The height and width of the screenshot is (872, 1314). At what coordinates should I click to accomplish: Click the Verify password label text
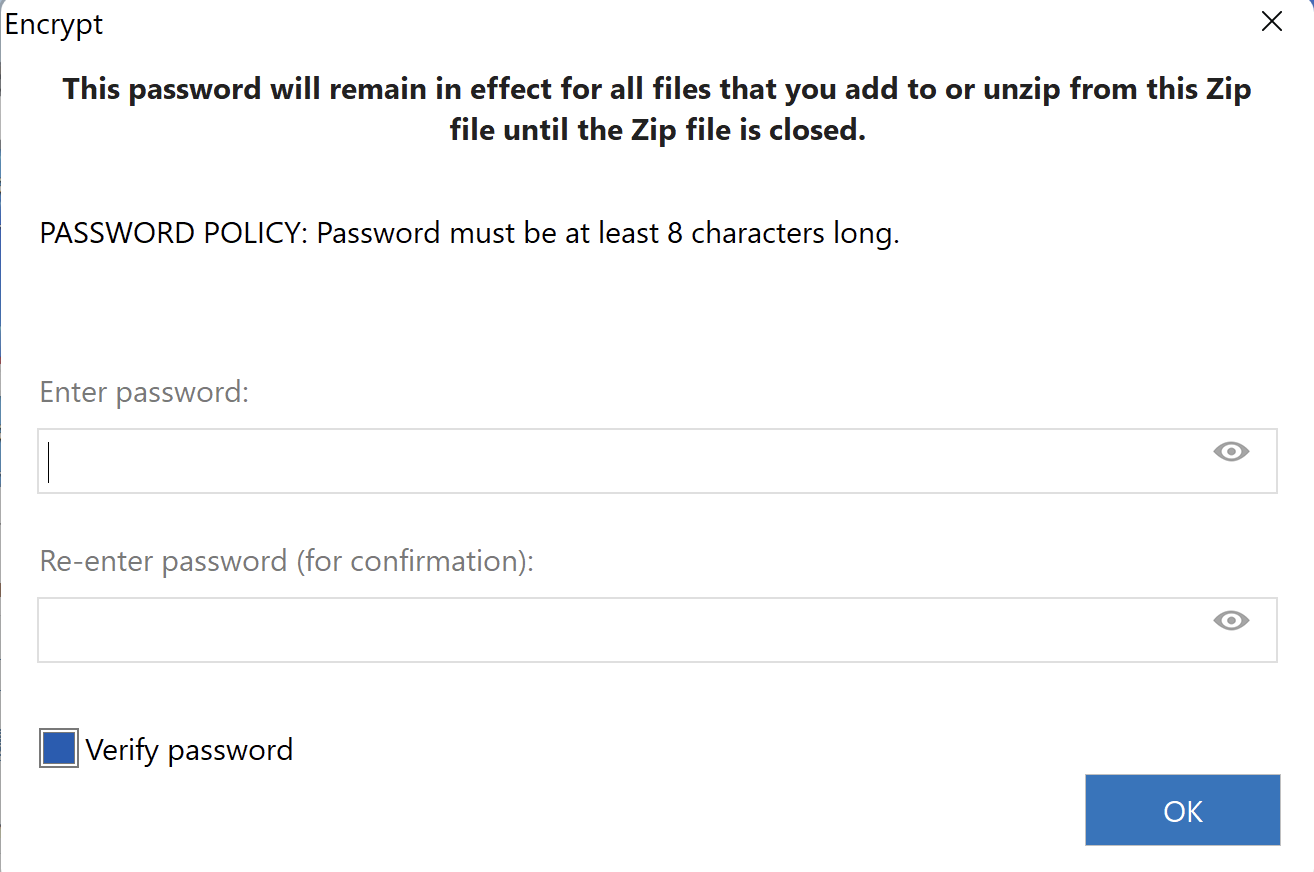(x=189, y=749)
